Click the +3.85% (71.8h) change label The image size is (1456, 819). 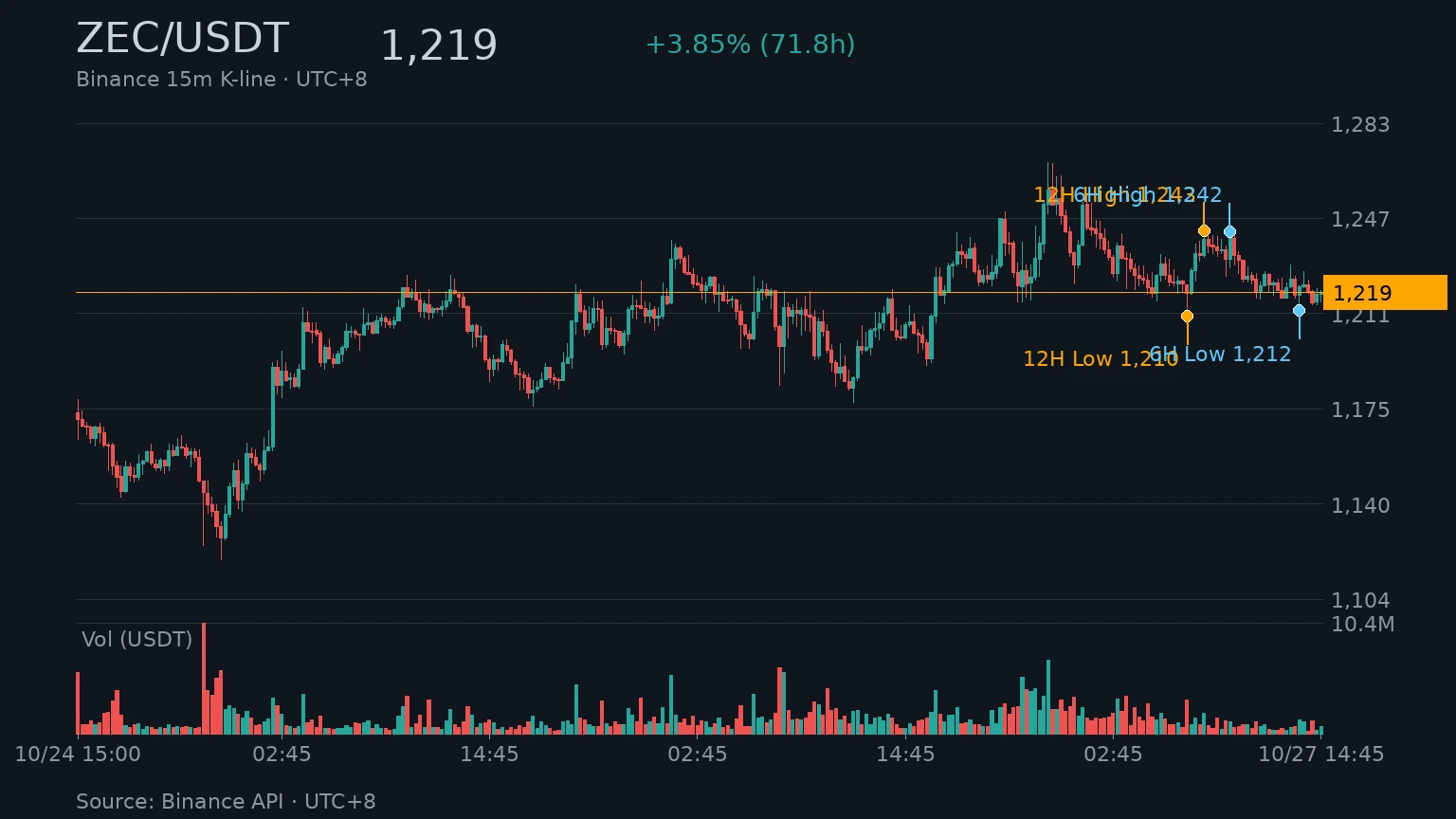point(750,45)
